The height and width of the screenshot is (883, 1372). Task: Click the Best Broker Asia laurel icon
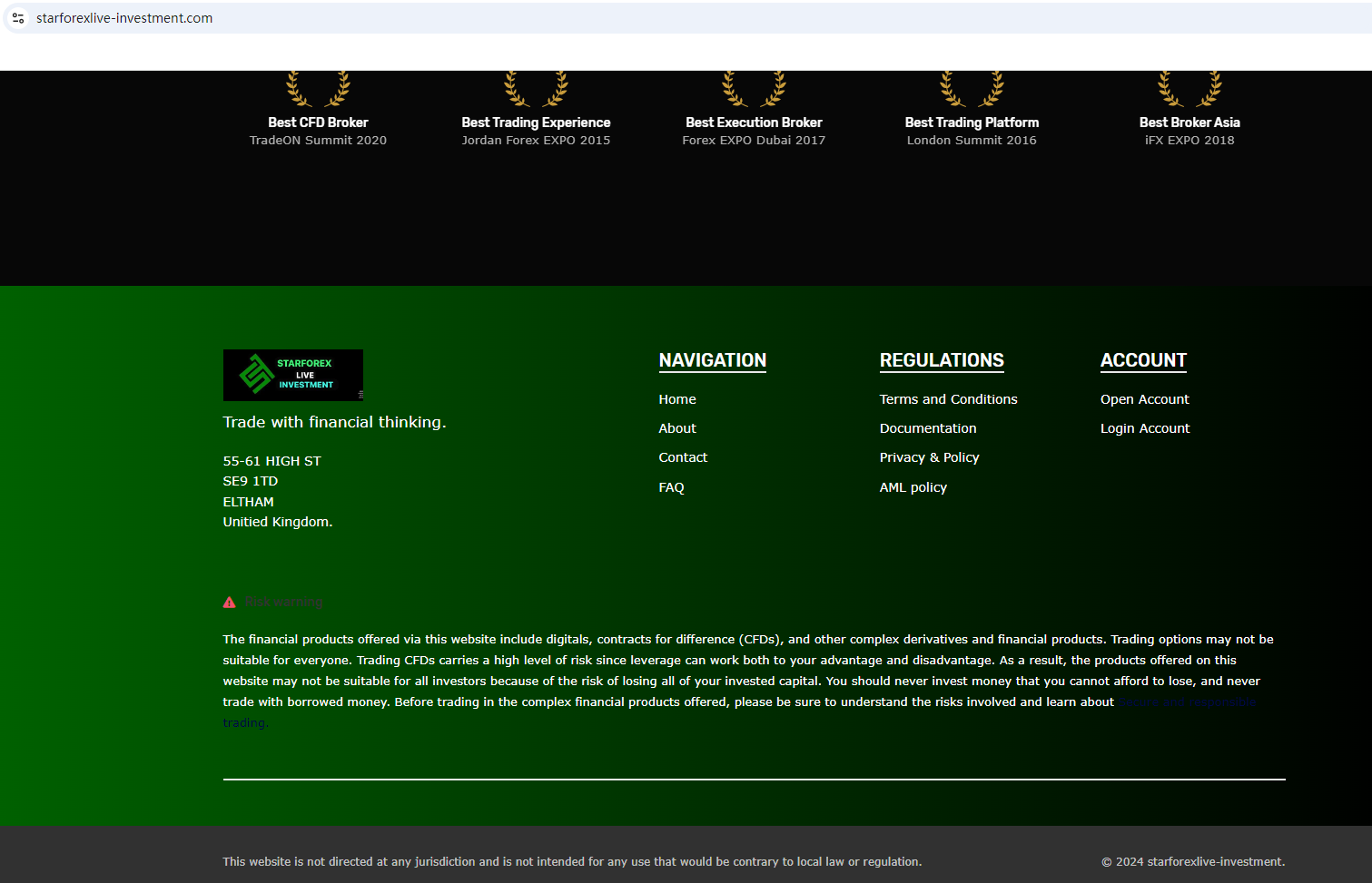tap(1189, 89)
